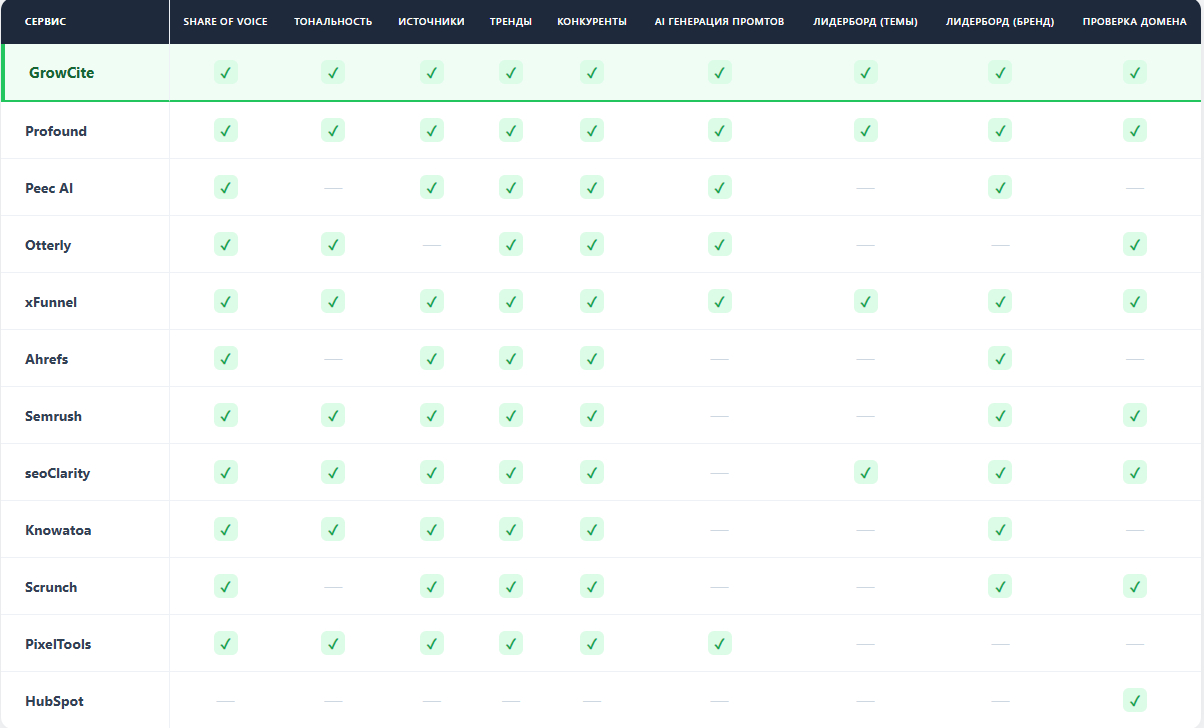Click the Источники column header
This screenshot has width=1204, height=728.
431,22
